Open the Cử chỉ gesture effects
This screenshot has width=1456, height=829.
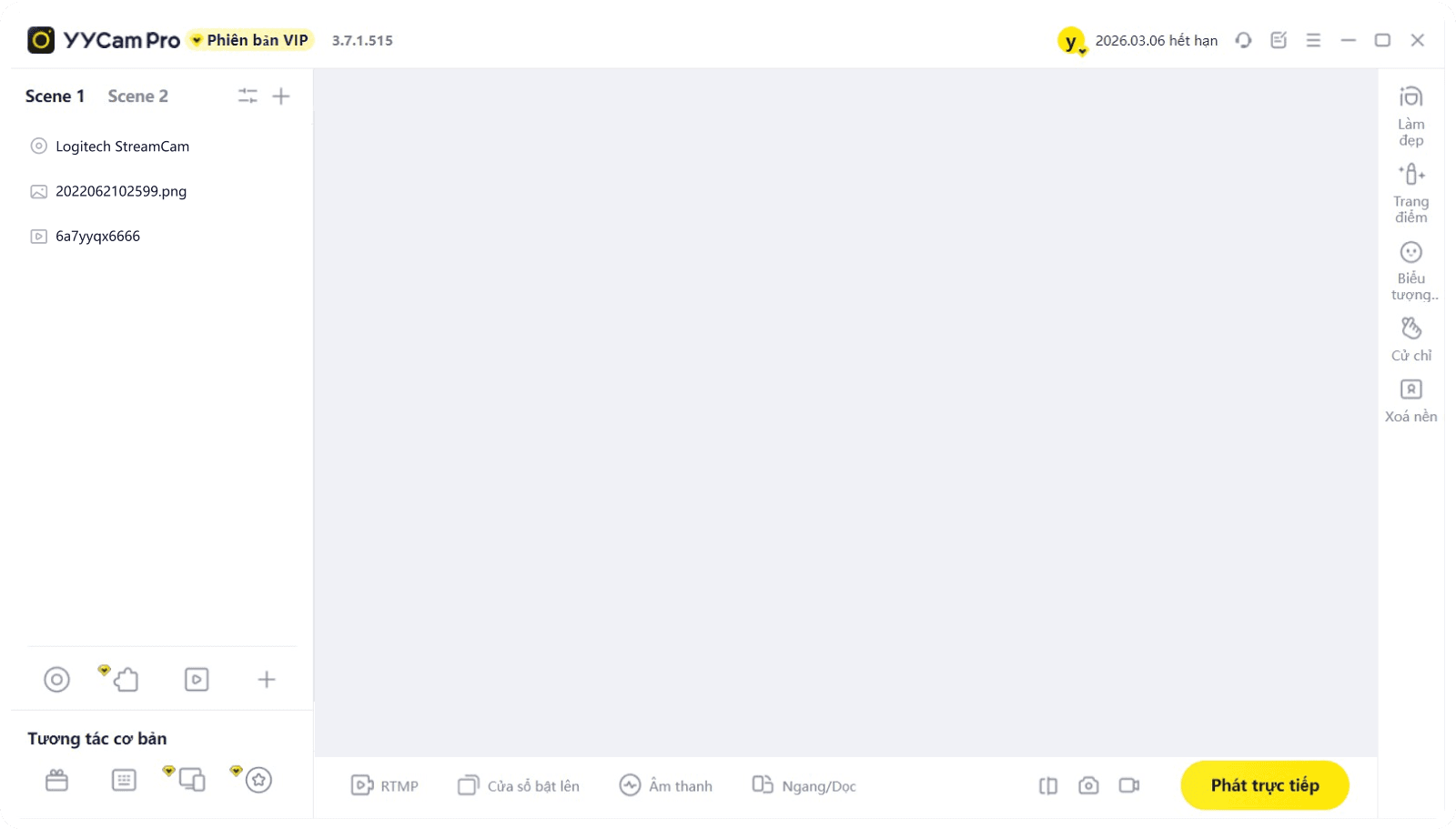(x=1410, y=339)
